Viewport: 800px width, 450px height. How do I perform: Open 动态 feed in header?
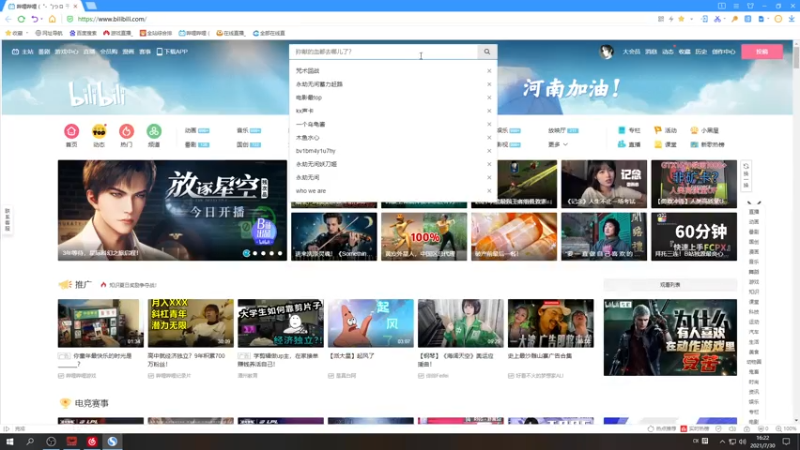(667, 52)
